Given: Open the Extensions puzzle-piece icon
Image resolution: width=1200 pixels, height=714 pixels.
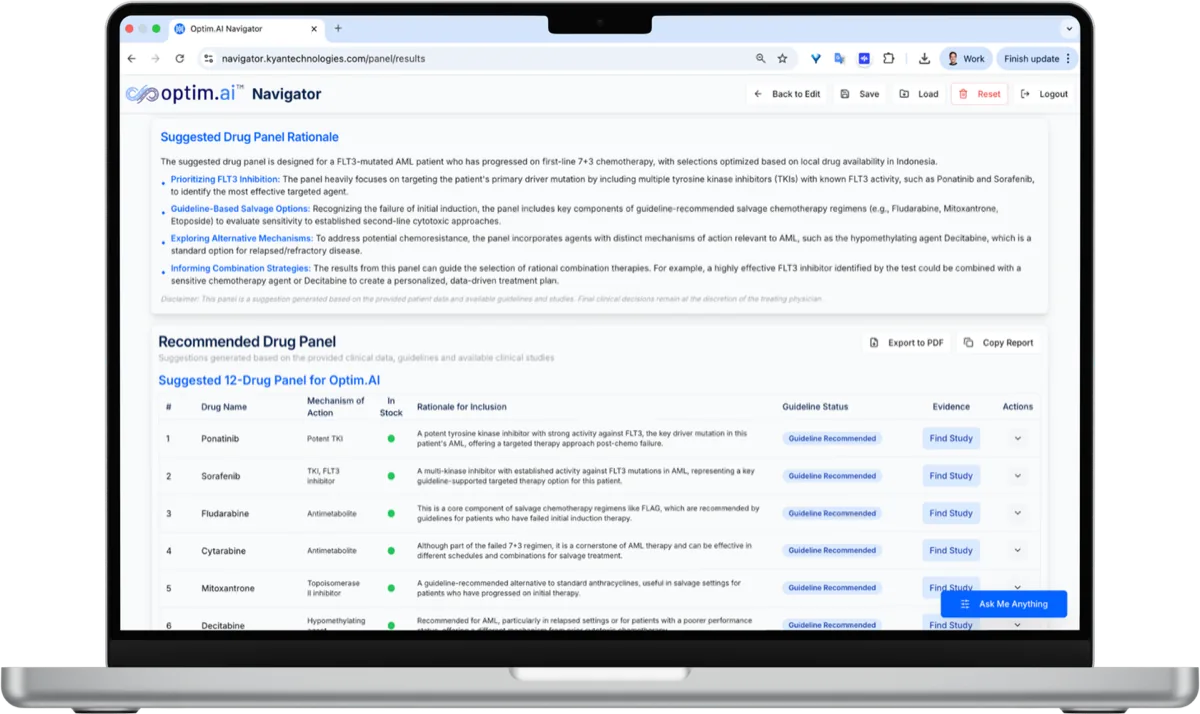Looking at the screenshot, I should (x=888, y=59).
